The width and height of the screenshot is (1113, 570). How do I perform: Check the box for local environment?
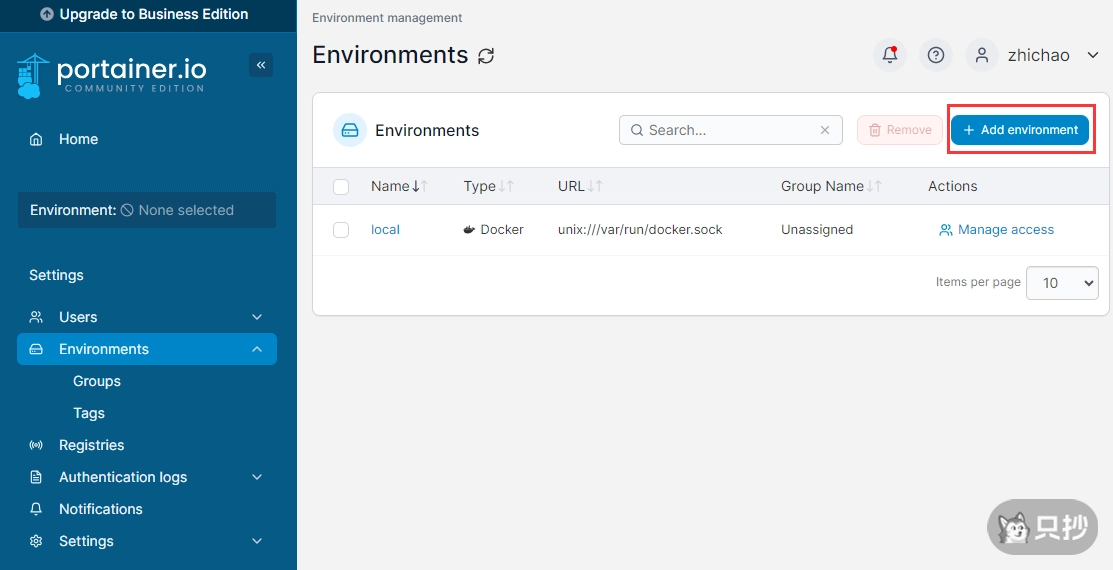point(341,230)
